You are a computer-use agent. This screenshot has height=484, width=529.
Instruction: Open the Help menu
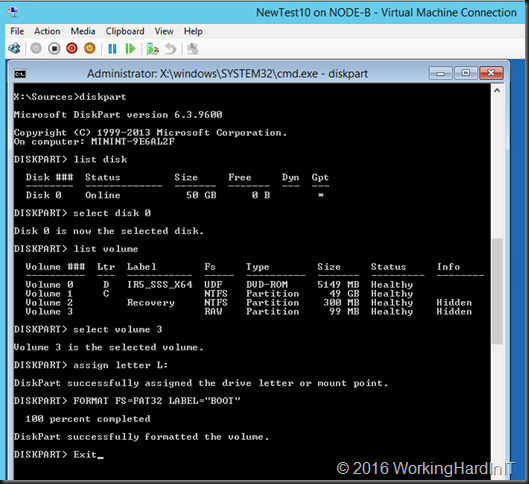tap(193, 31)
